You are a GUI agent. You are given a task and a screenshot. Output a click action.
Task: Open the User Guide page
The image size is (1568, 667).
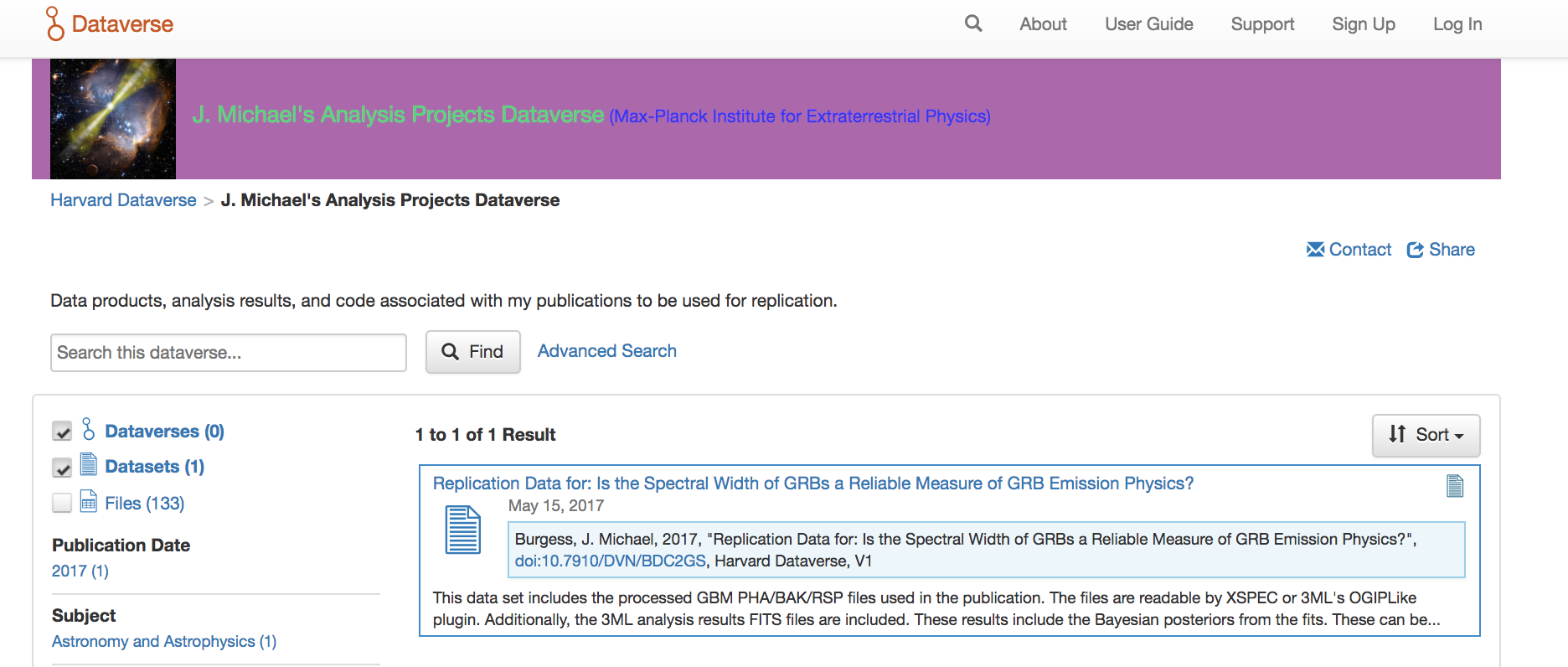pos(1148,24)
